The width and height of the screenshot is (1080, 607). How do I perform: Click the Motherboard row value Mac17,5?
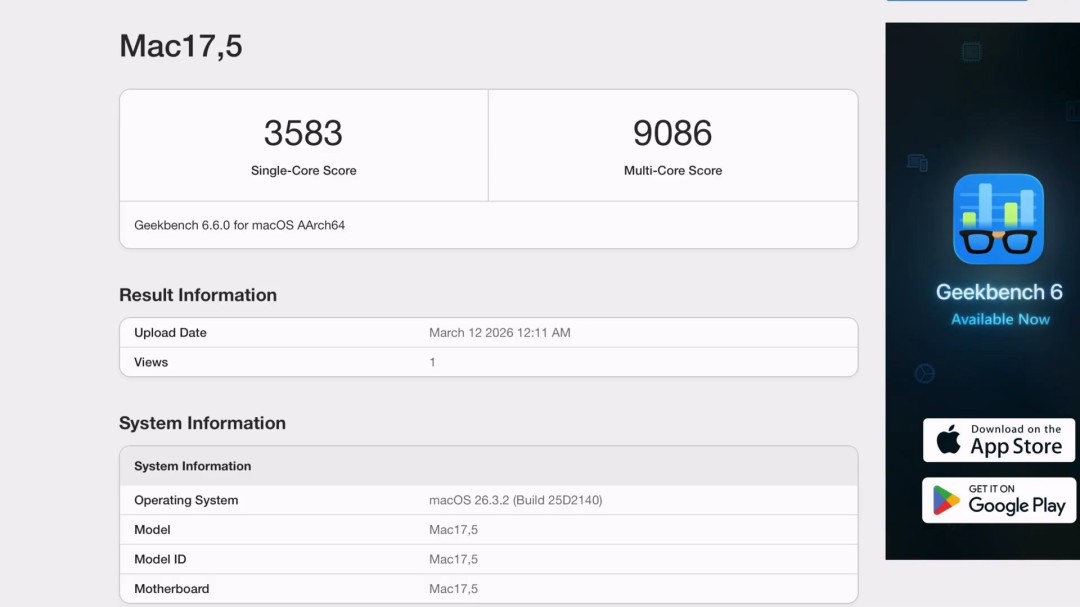point(453,589)
